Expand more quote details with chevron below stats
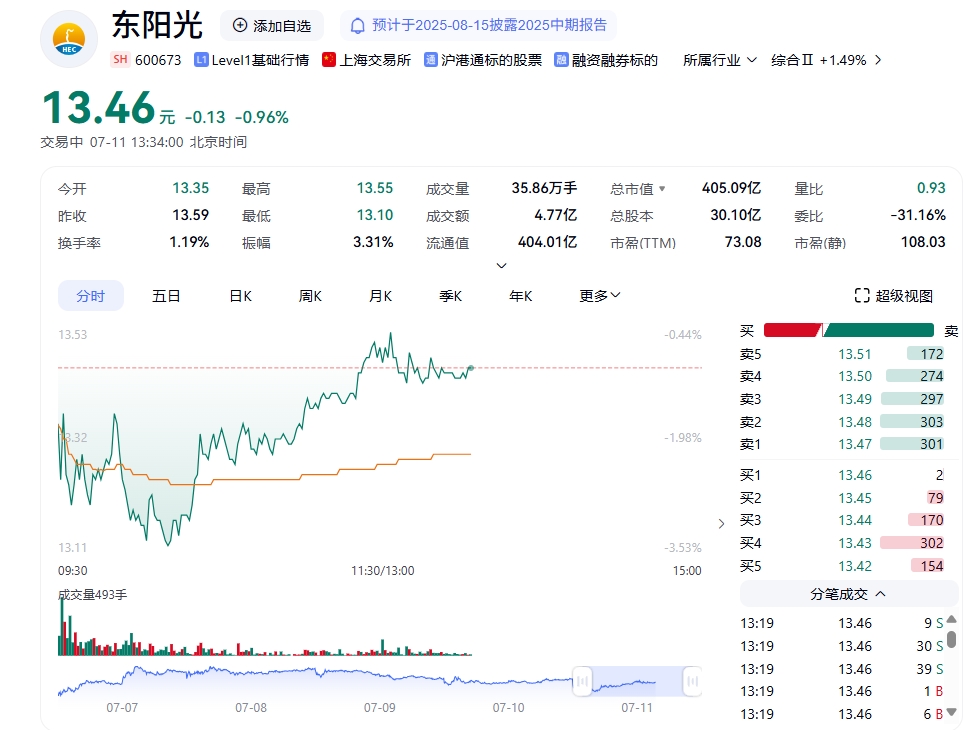Viewport: 966px width, 730px height. 502,265
